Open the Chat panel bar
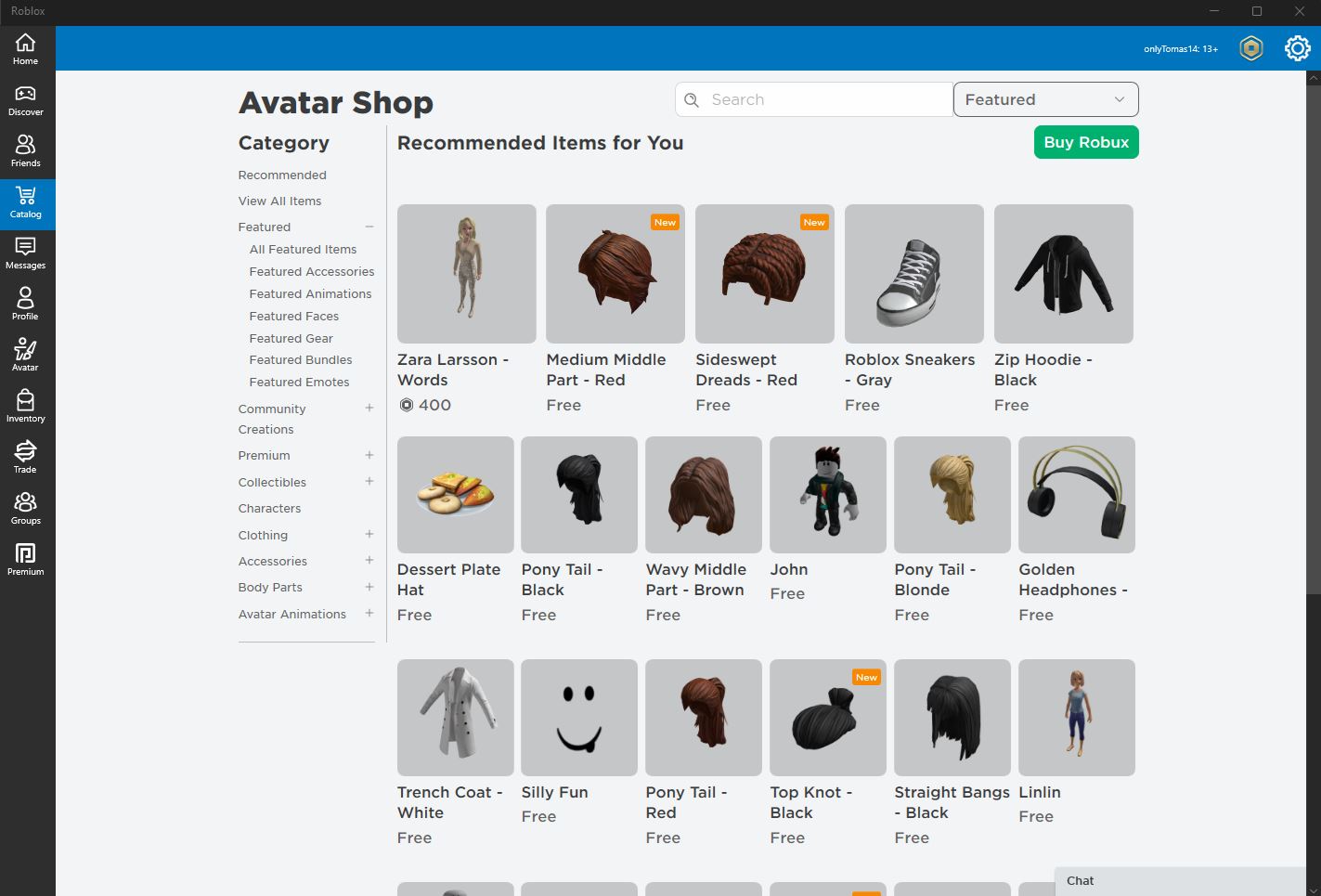The image size is (1321, 896). [x=1180, y=881]
